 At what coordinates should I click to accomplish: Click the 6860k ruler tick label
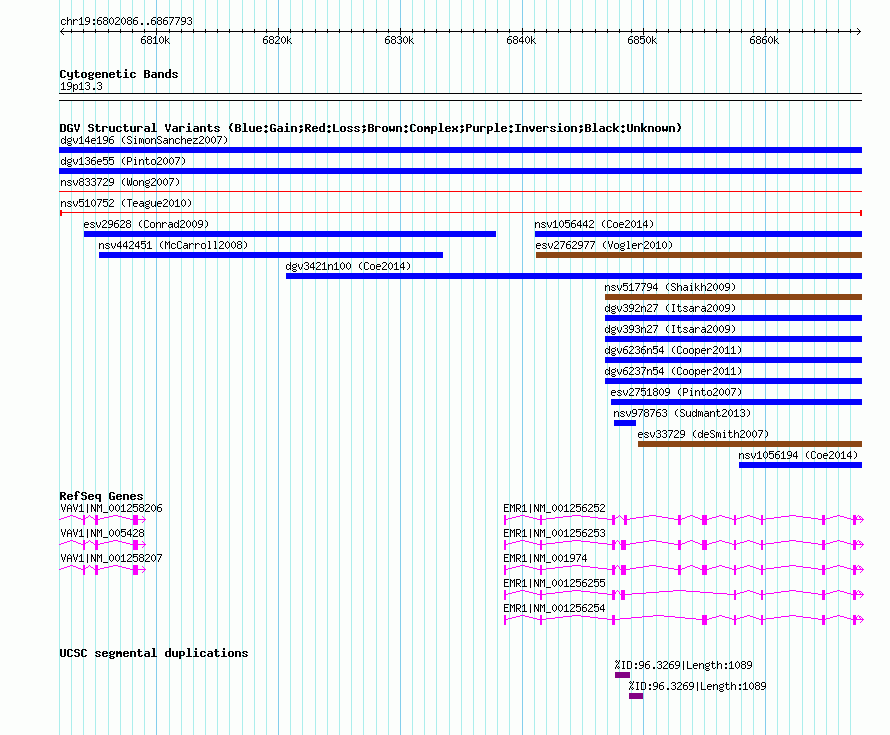pos(764,40)
